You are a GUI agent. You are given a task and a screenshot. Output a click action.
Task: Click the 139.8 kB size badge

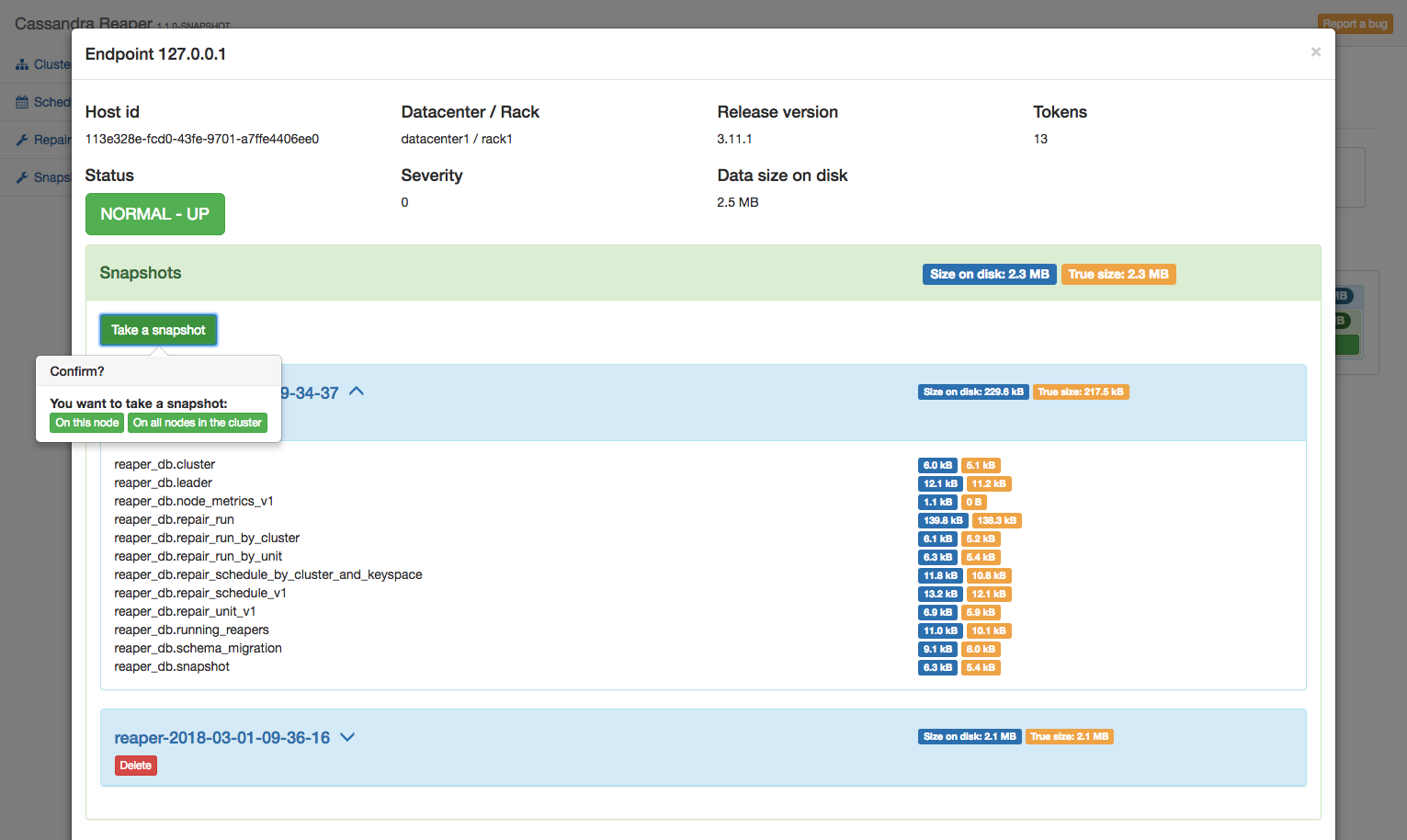pyautogui.click(x=943, y=520)
